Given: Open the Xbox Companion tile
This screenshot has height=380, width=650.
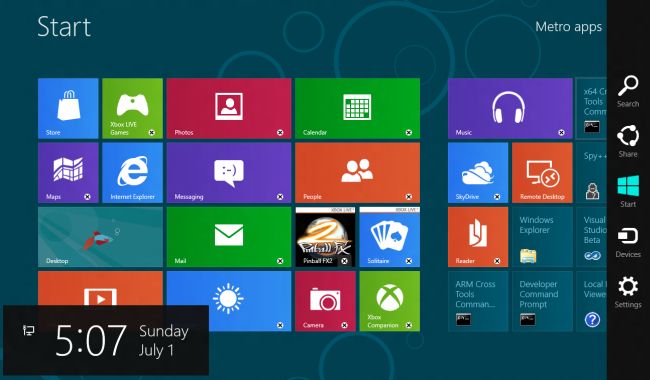Looking at the screenshot, I should [390, 301].
